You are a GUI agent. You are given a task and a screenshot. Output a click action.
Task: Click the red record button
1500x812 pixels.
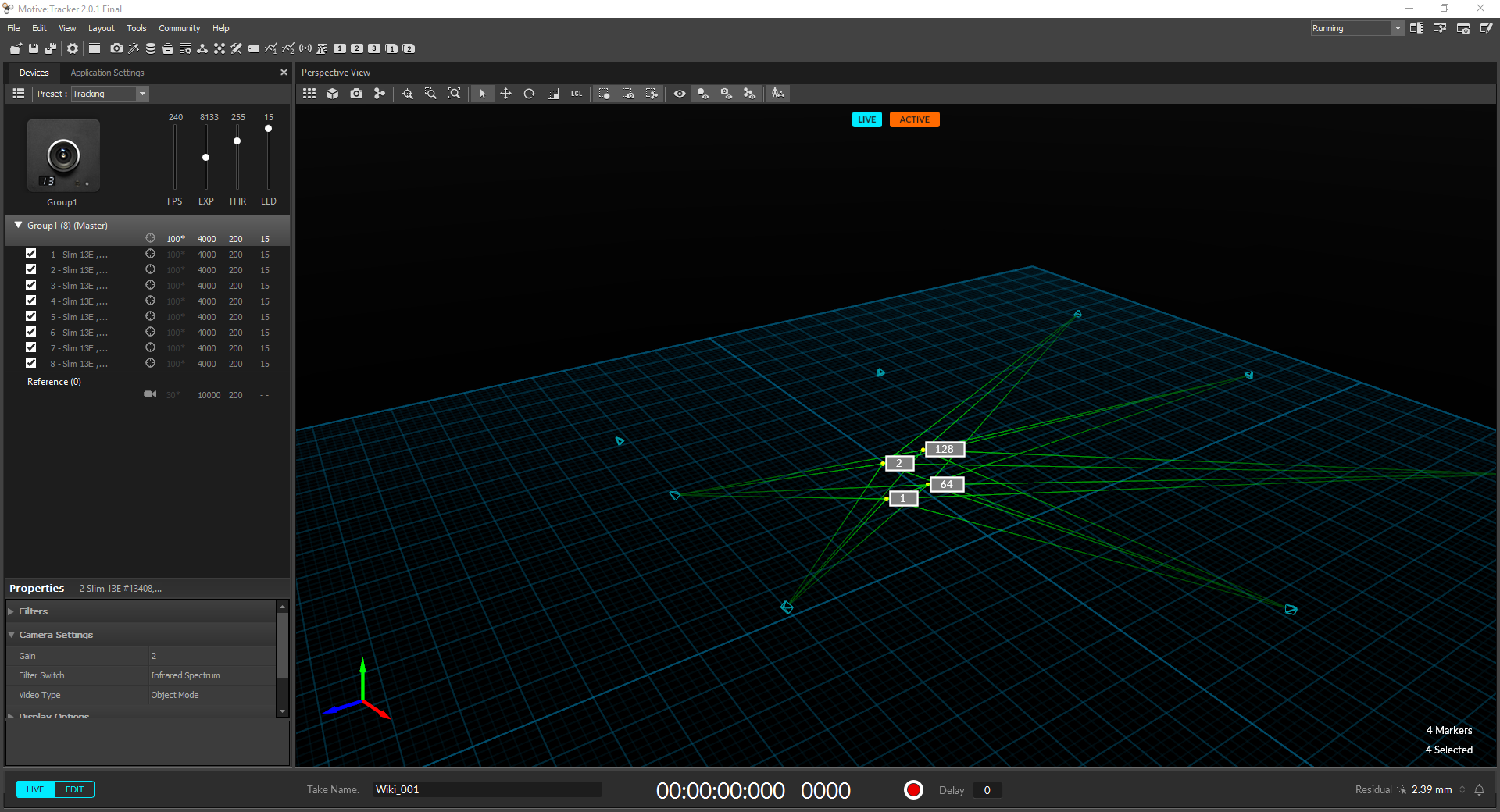(912, 790)
